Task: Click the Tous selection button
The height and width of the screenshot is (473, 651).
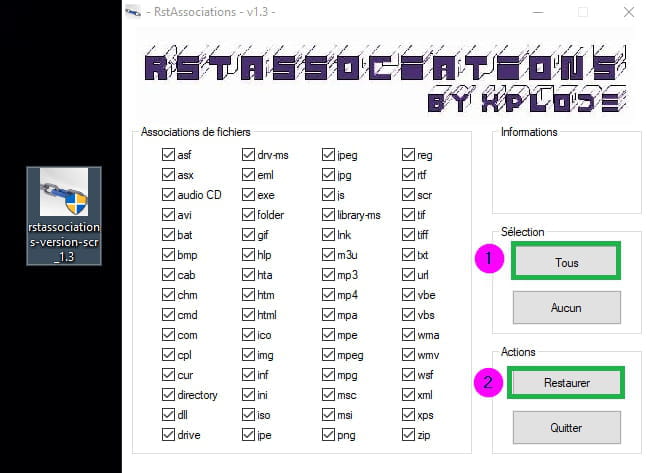Action: pyautogui.click(x=566, y=261)
